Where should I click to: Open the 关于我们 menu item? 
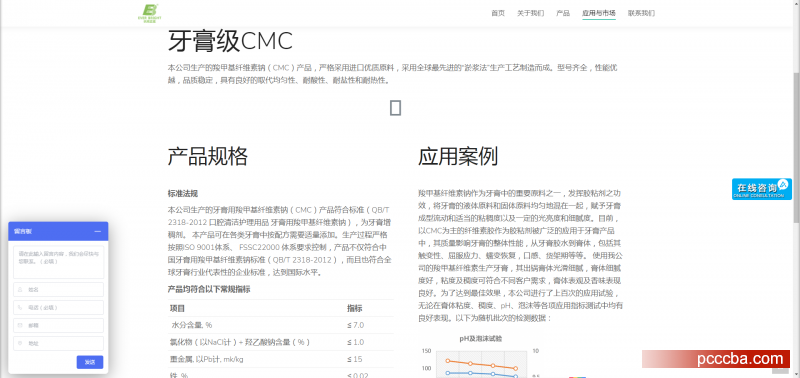[531, 13]
